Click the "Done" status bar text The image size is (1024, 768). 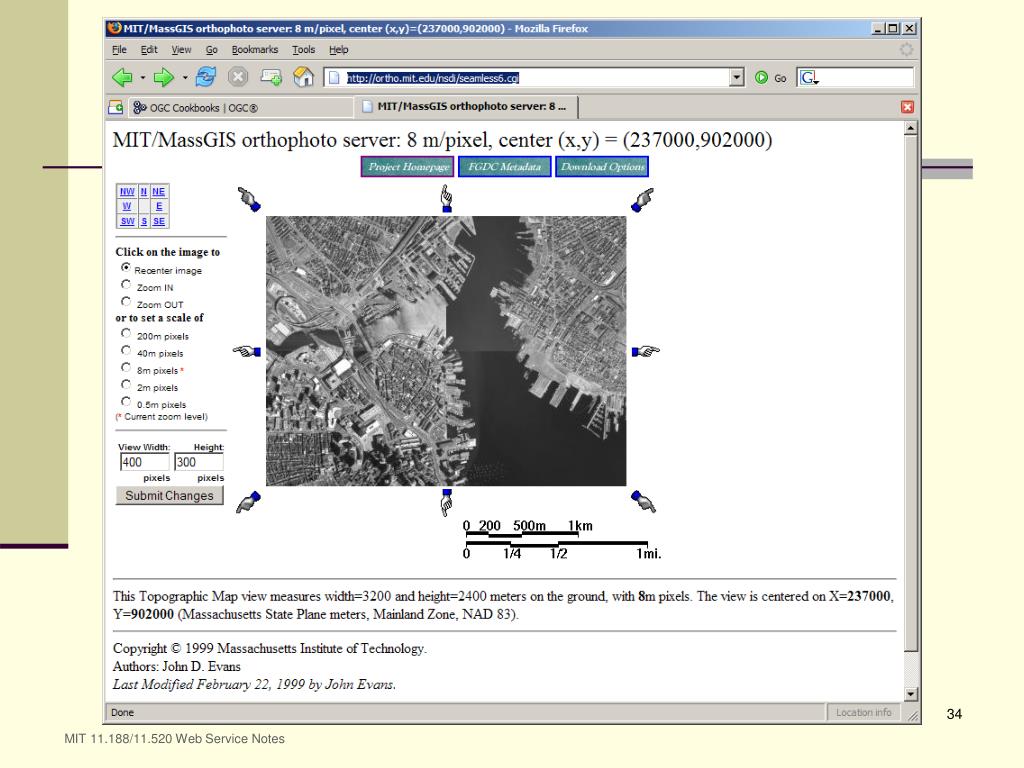[x=122, y=712]
